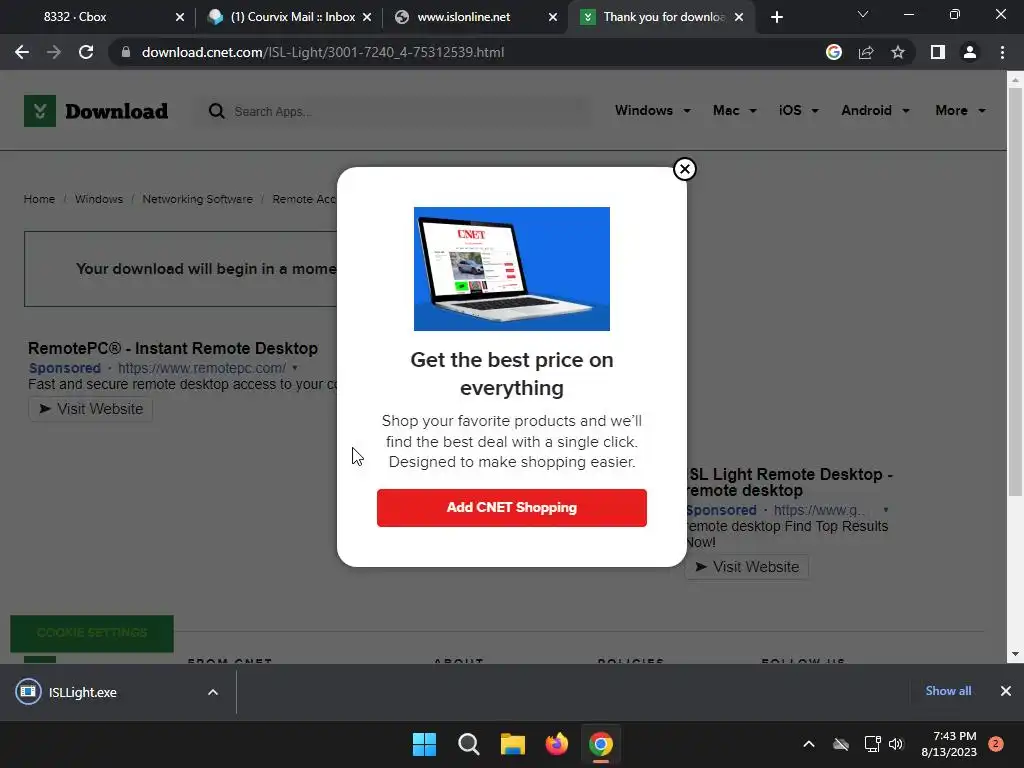
Task: Expand the Android menu
Action: click(x=875, y=110)
